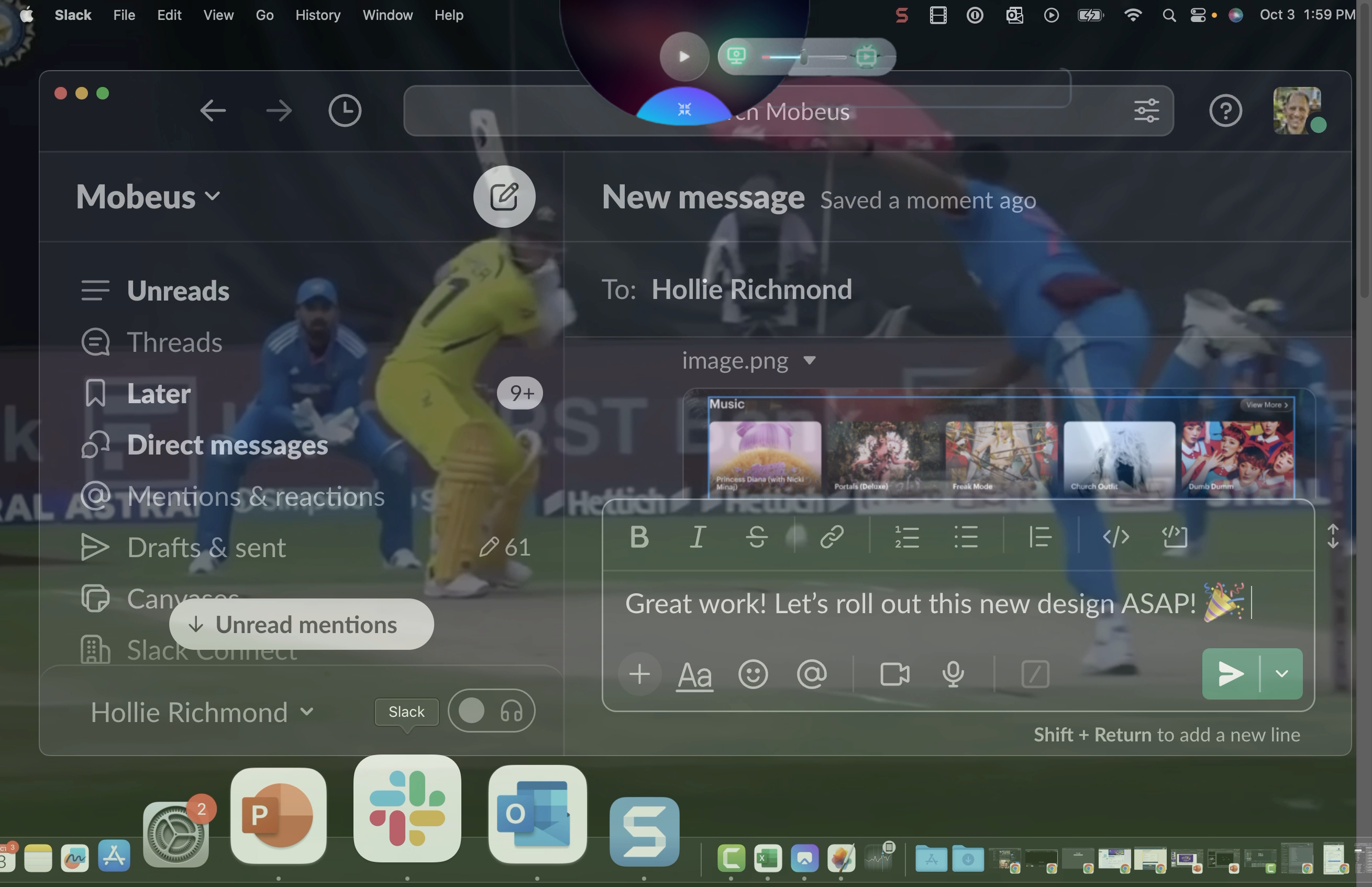The width and height of the screenshot is (1372, 887).
Task: Record a video clip
Action: (x=894, y=674)
